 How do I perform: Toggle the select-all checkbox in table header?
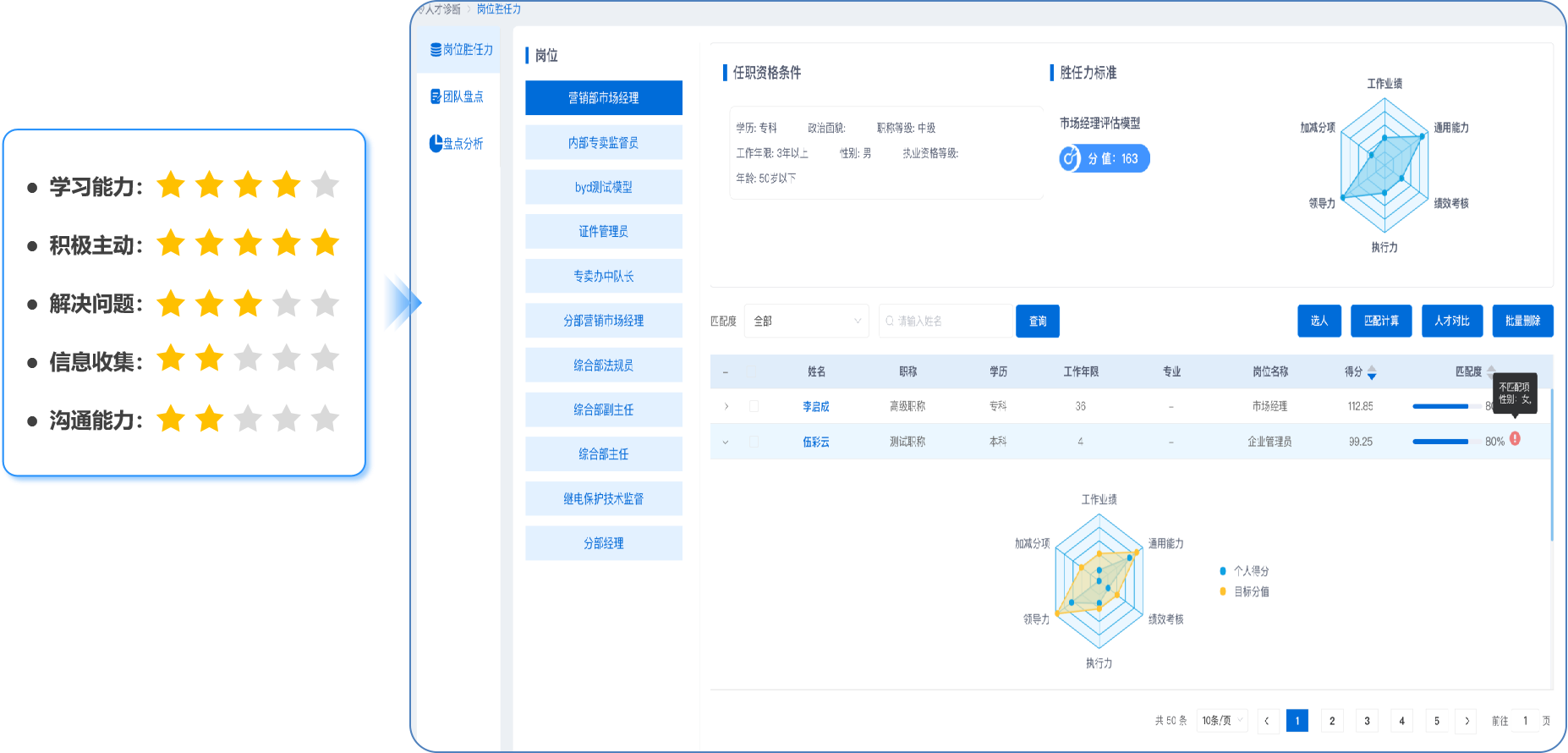click(753, 371)
